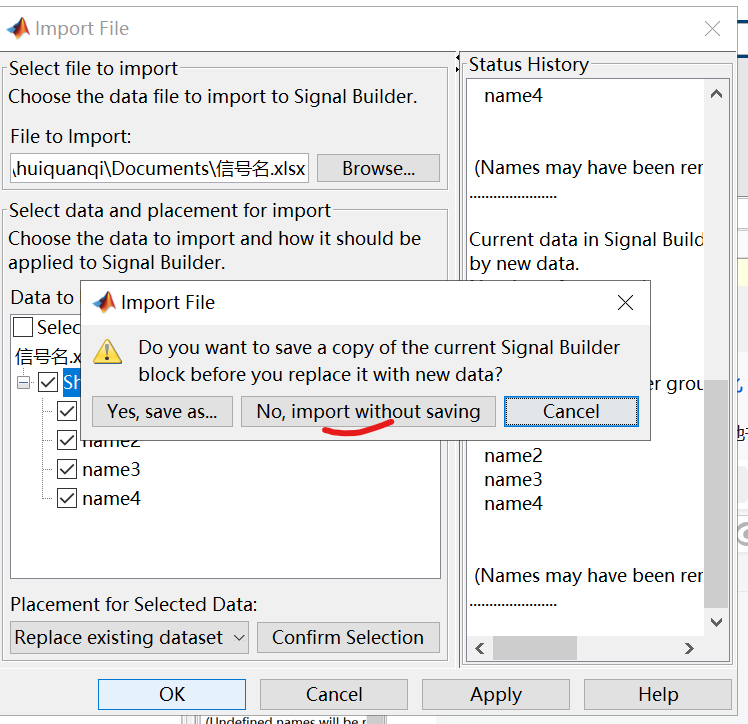This screenshot has width=748, height=724.
Task: Click name3 in Status History
Action: pos(513,480)
